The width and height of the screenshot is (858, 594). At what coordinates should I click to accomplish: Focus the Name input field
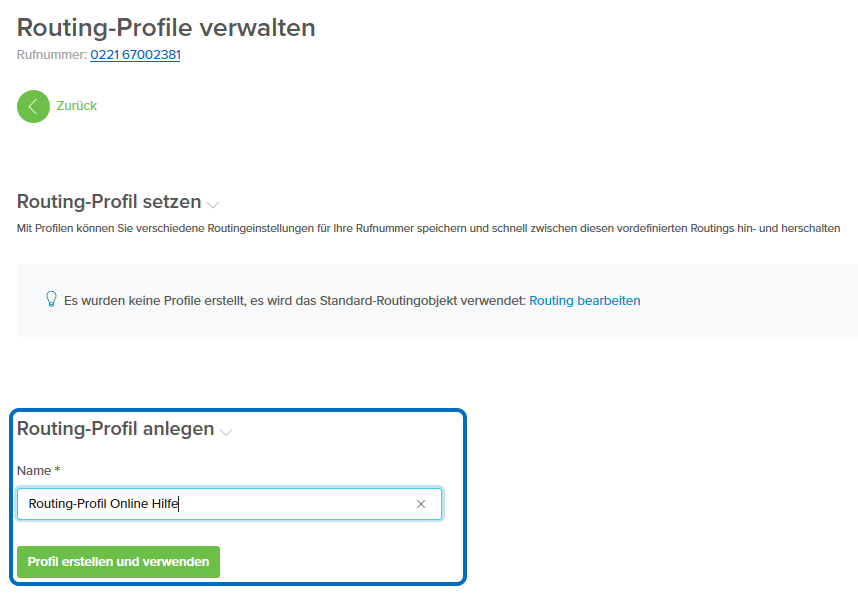tap(229, 504)
